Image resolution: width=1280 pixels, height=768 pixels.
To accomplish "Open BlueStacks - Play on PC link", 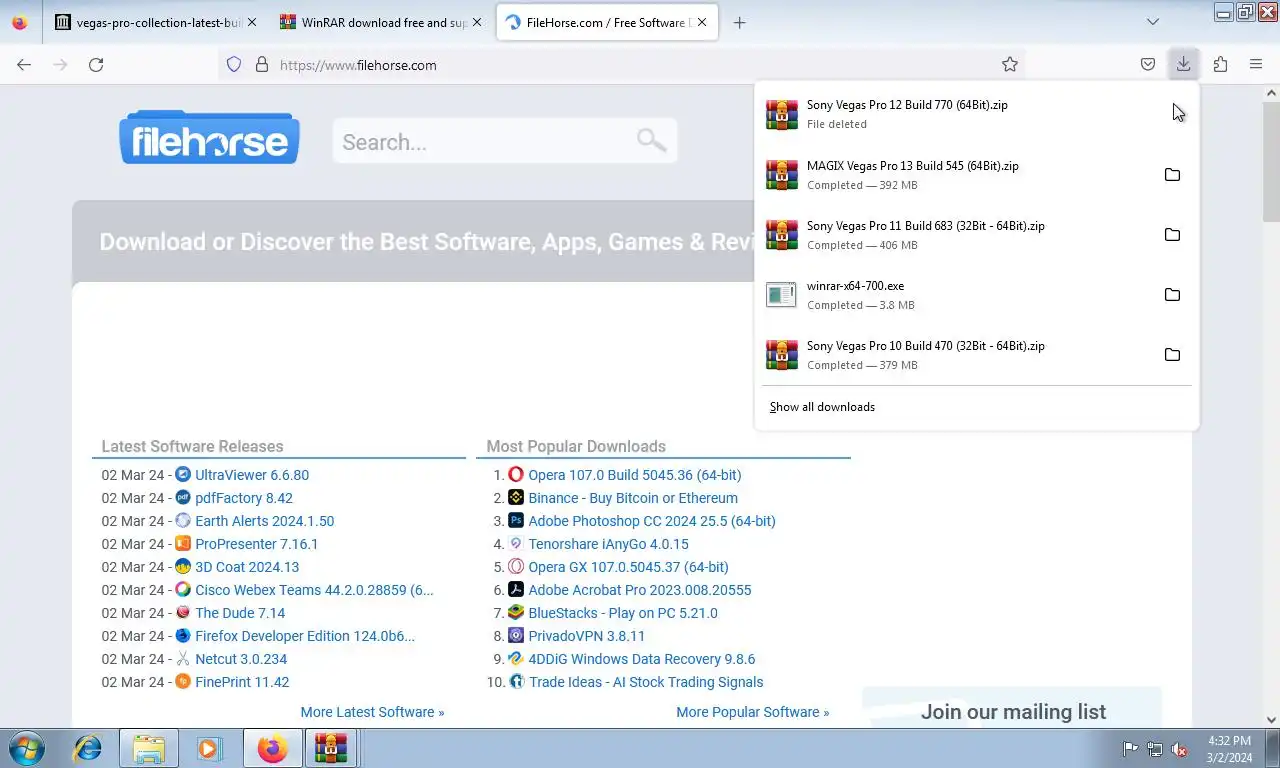I will [x=623, y=613].
